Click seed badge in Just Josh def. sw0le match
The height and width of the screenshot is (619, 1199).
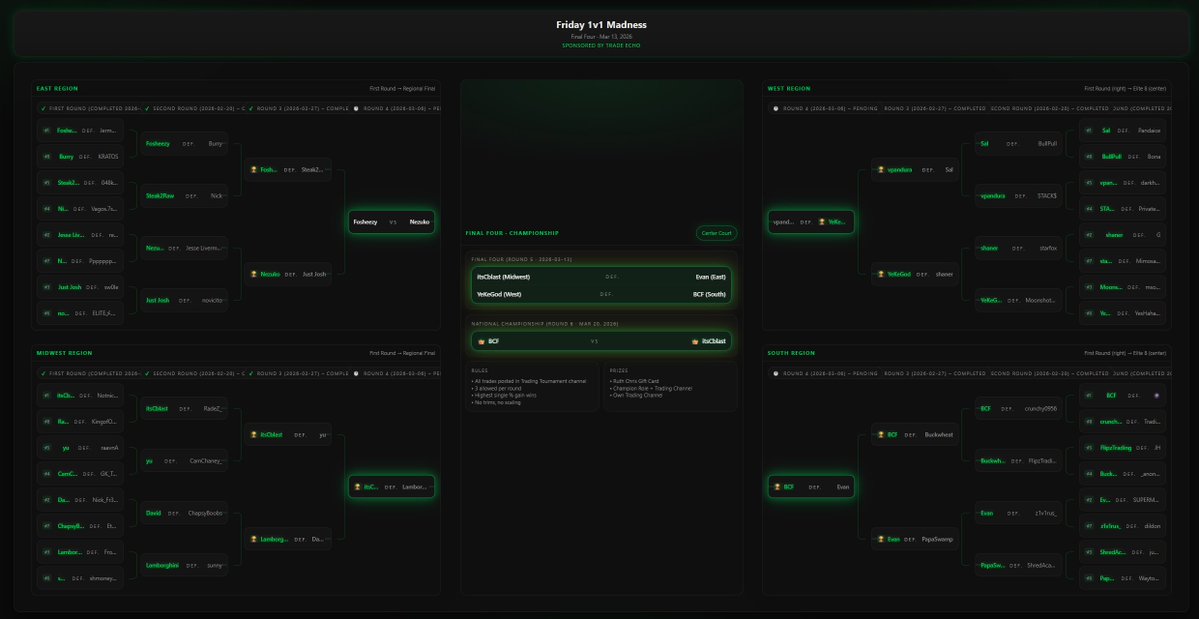tap(47, 287)
